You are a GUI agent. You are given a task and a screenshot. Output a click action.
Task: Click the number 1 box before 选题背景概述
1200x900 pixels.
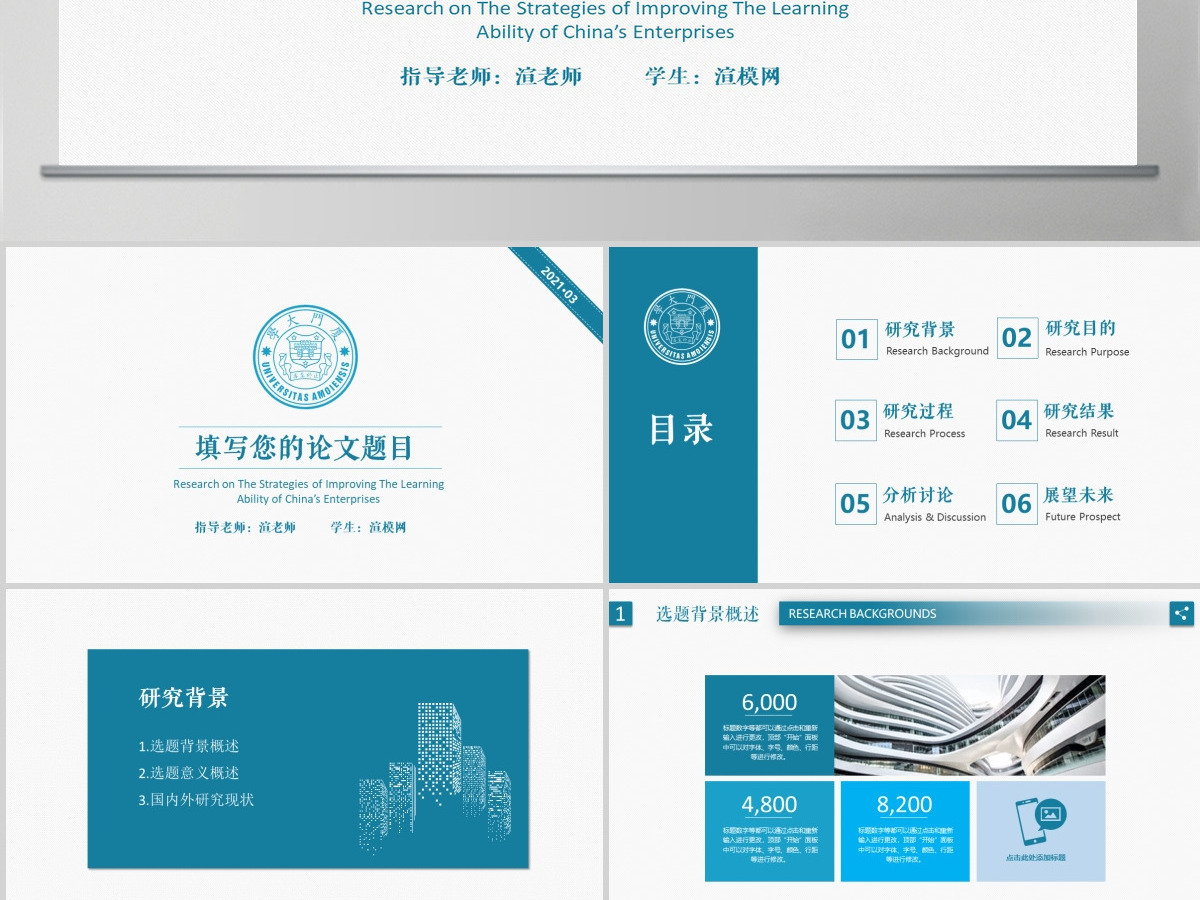pos(620,614)
